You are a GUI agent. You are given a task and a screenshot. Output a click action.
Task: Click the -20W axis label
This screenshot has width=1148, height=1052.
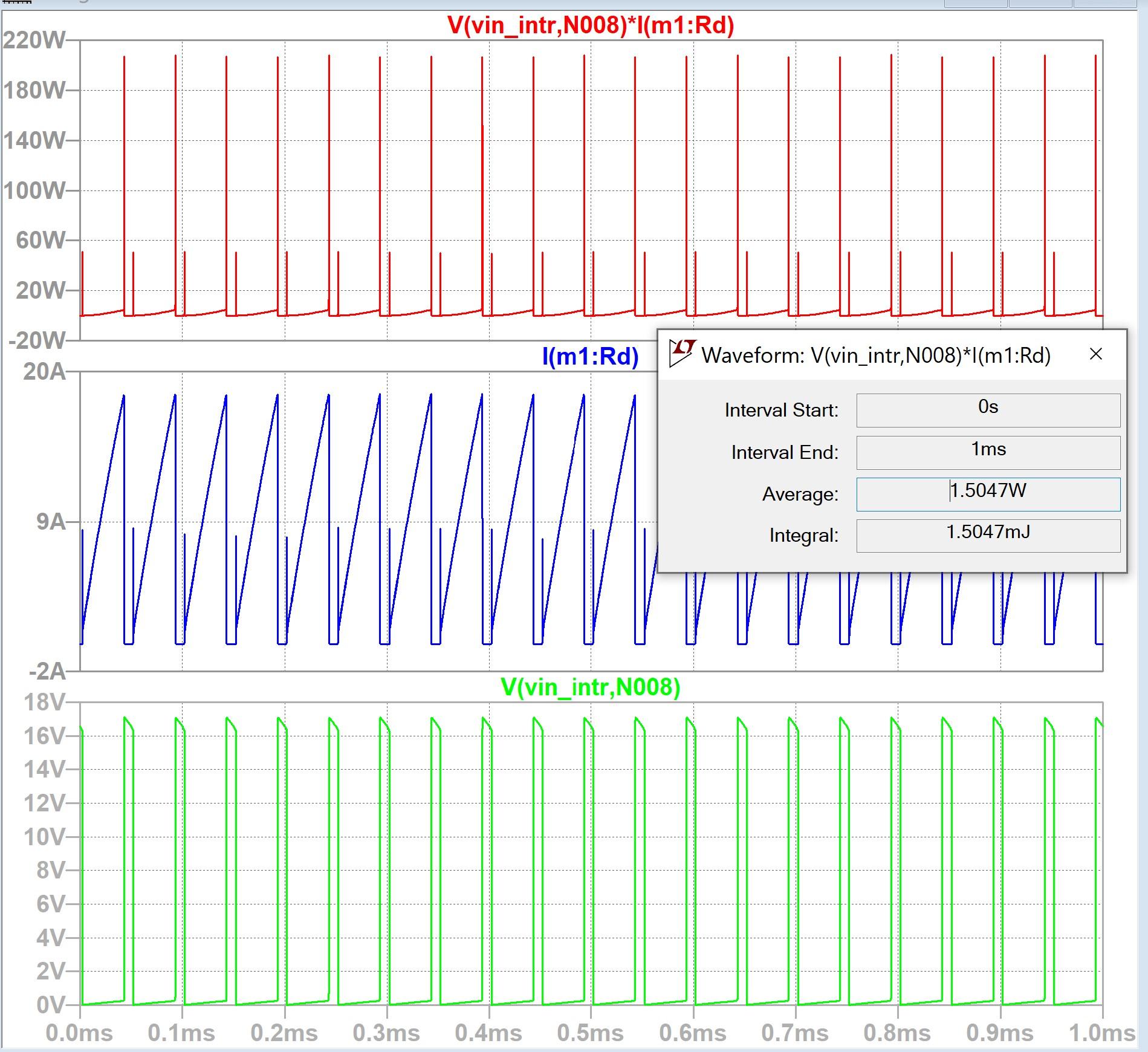(x=37, y=341)
